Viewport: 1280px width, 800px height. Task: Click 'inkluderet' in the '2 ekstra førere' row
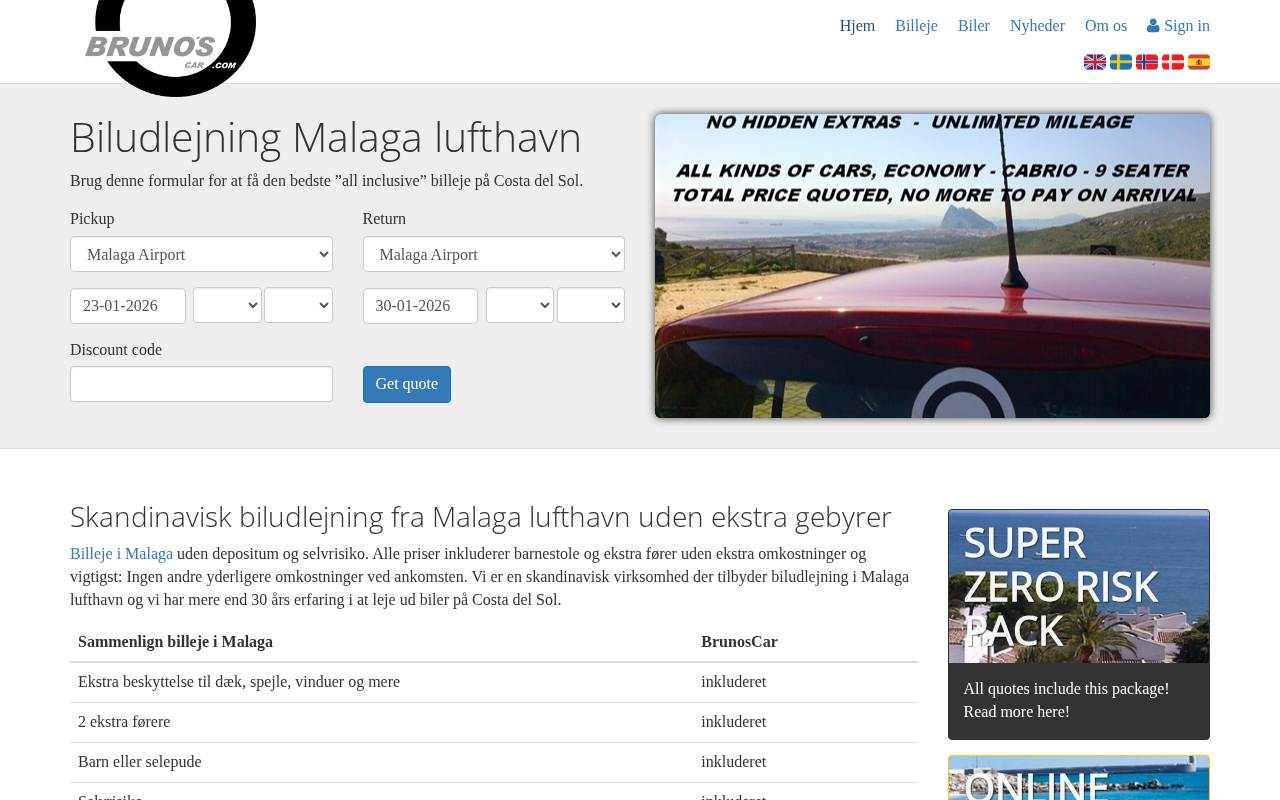coord(734,722)
